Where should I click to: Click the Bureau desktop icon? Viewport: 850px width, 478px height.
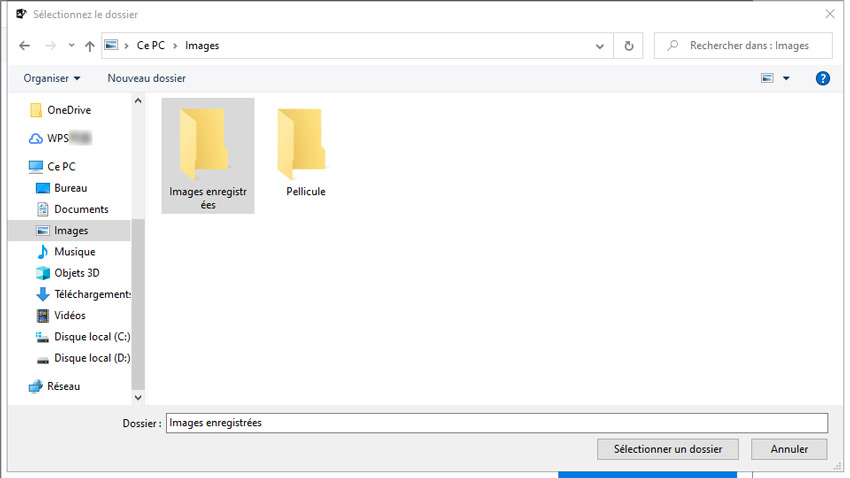[43, 188]
